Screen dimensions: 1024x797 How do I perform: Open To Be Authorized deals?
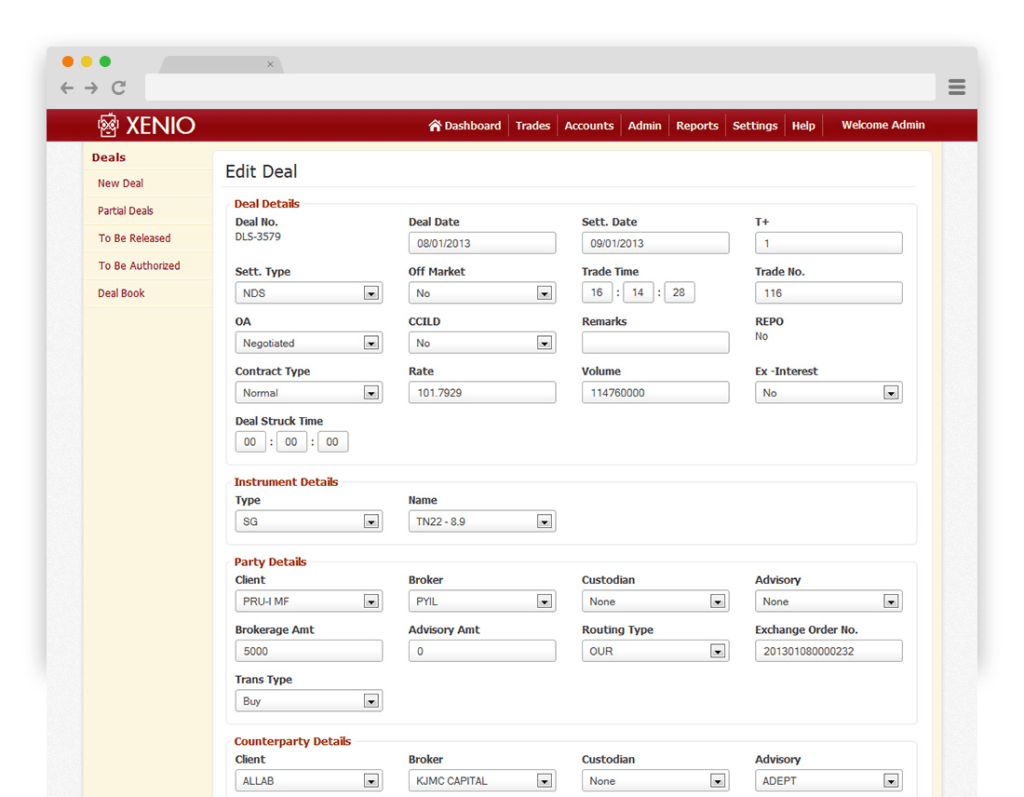(x=139, y=266)
